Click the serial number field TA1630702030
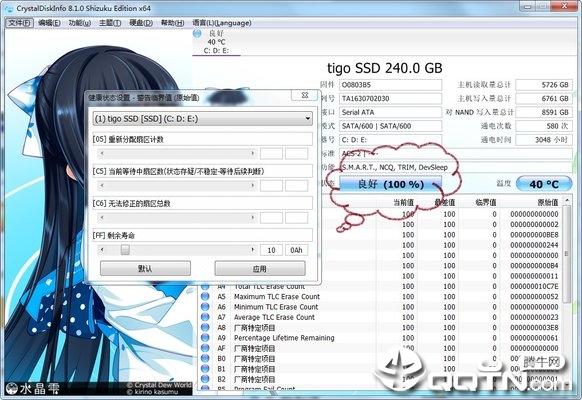Image resolution: width=582 pixels, height=400 pixels. pos(390,99)
